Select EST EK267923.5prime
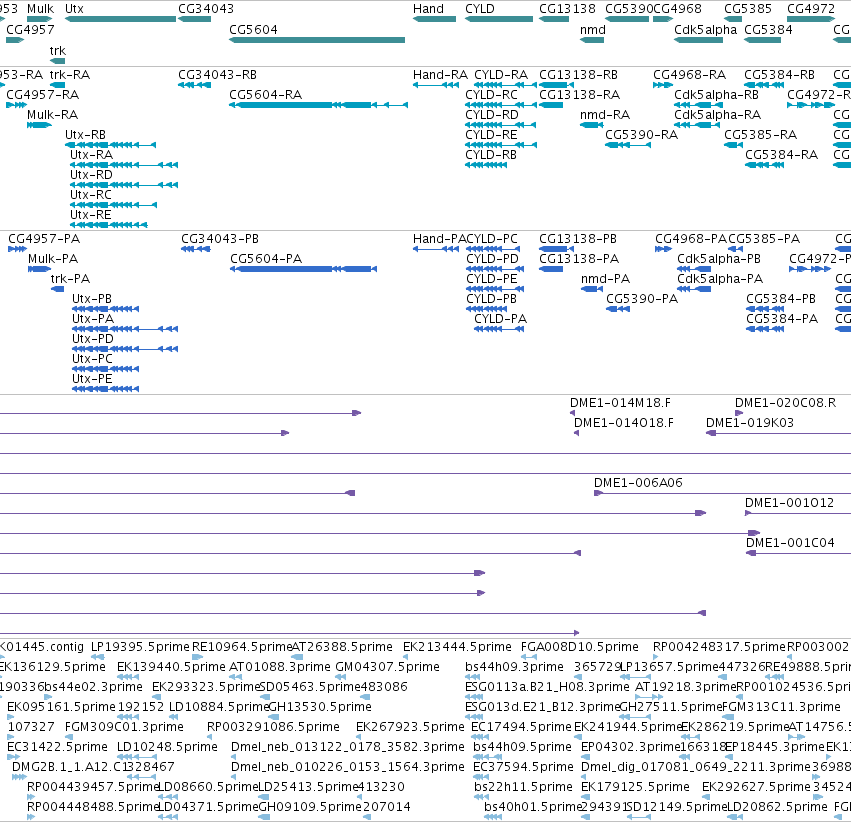The image size is (851, 822). coord(359,737)
